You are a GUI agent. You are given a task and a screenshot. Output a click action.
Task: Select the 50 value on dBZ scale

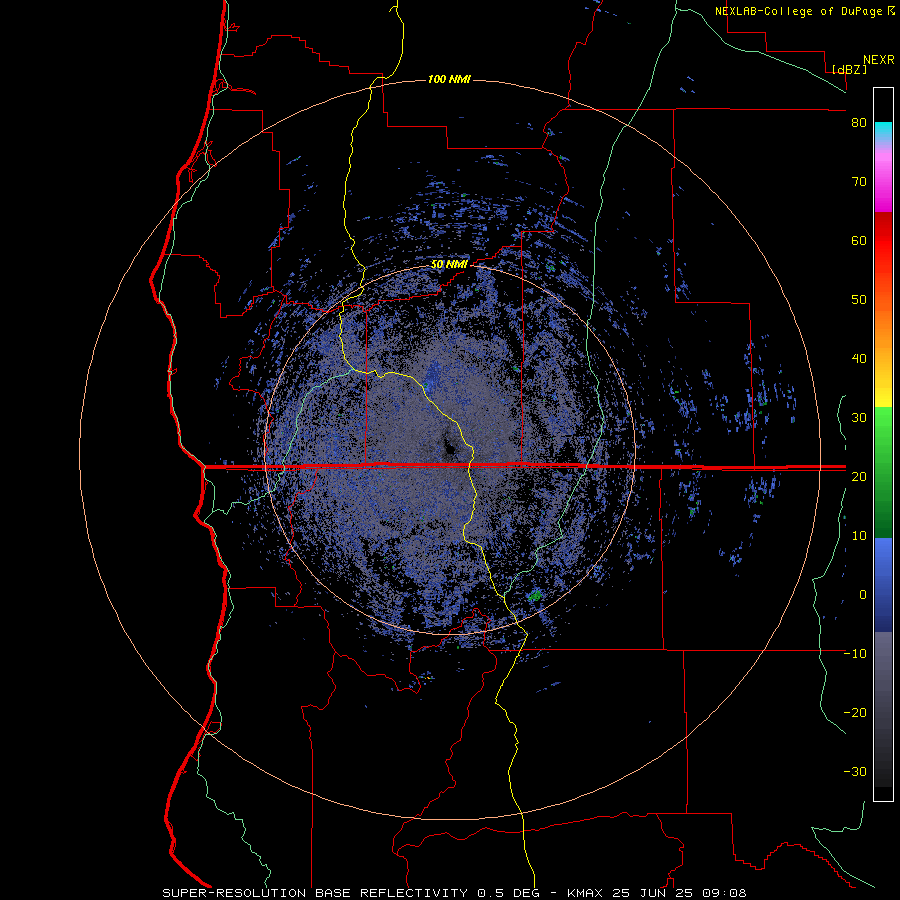(859, 300)
